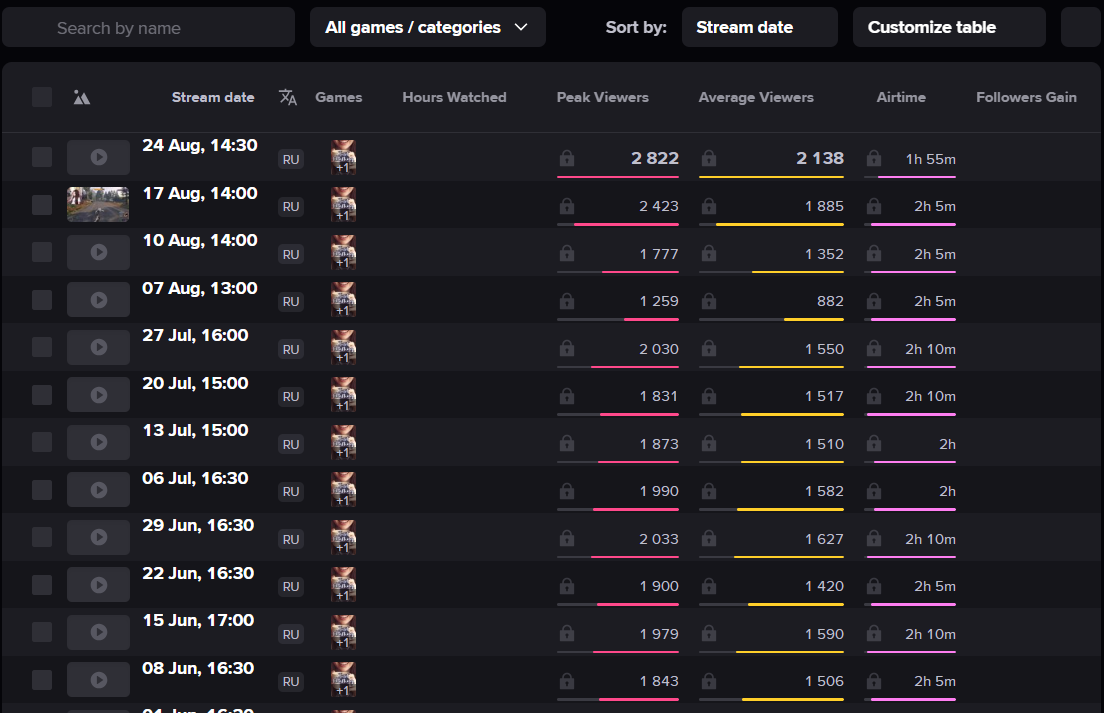1104x713 pixels.
Task: Click lock icon beside airtime 1h 55m
Action: pyautogui.click(x=874, y=158)
